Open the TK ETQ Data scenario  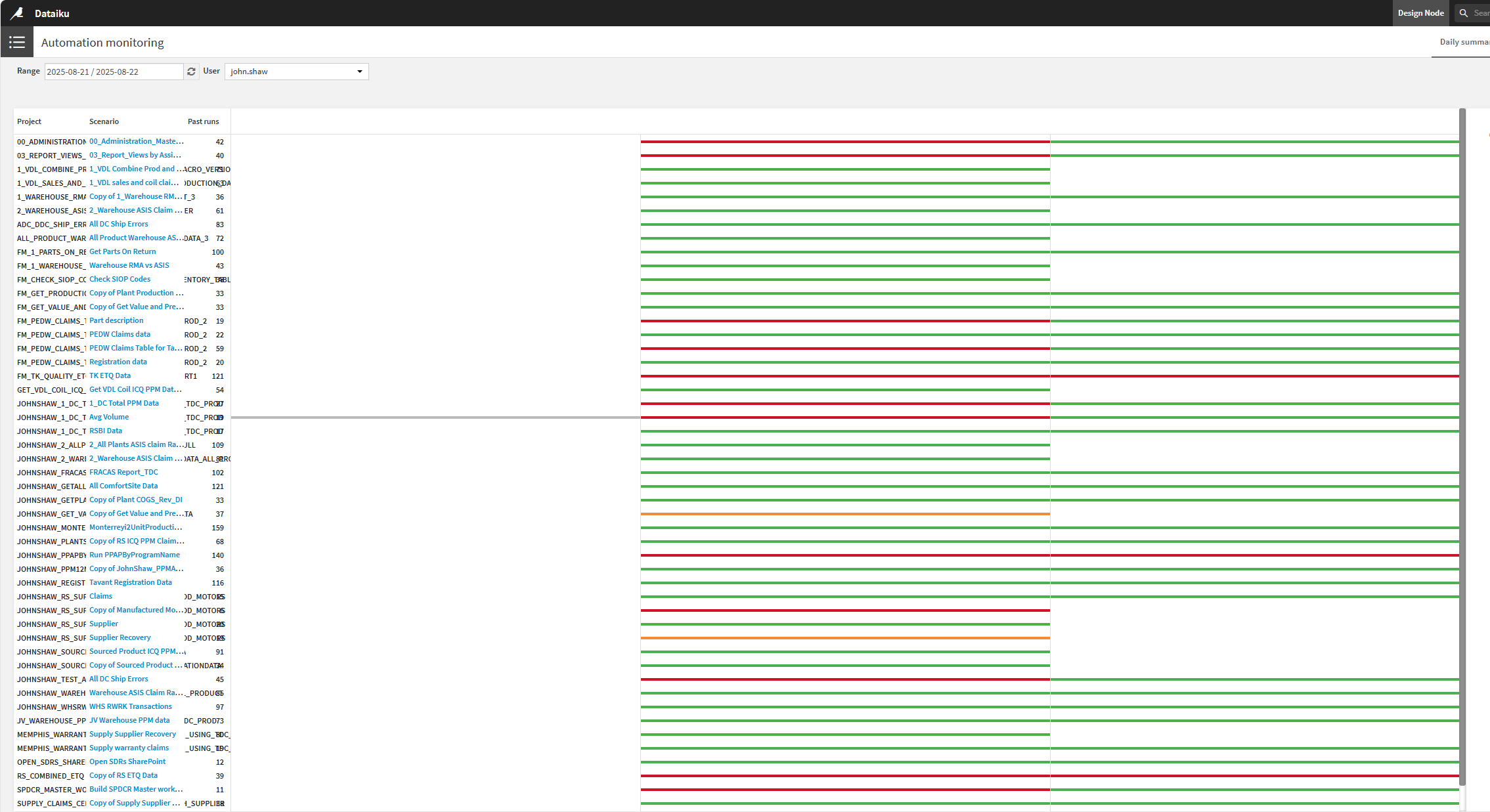click(x=110, y=375)
